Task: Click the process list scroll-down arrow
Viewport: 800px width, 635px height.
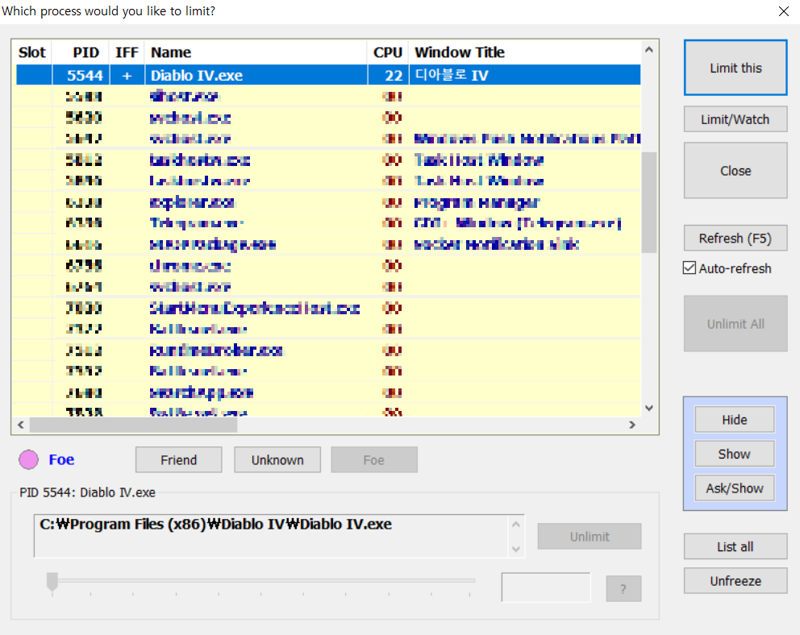Action: click(x=649, y=408)
